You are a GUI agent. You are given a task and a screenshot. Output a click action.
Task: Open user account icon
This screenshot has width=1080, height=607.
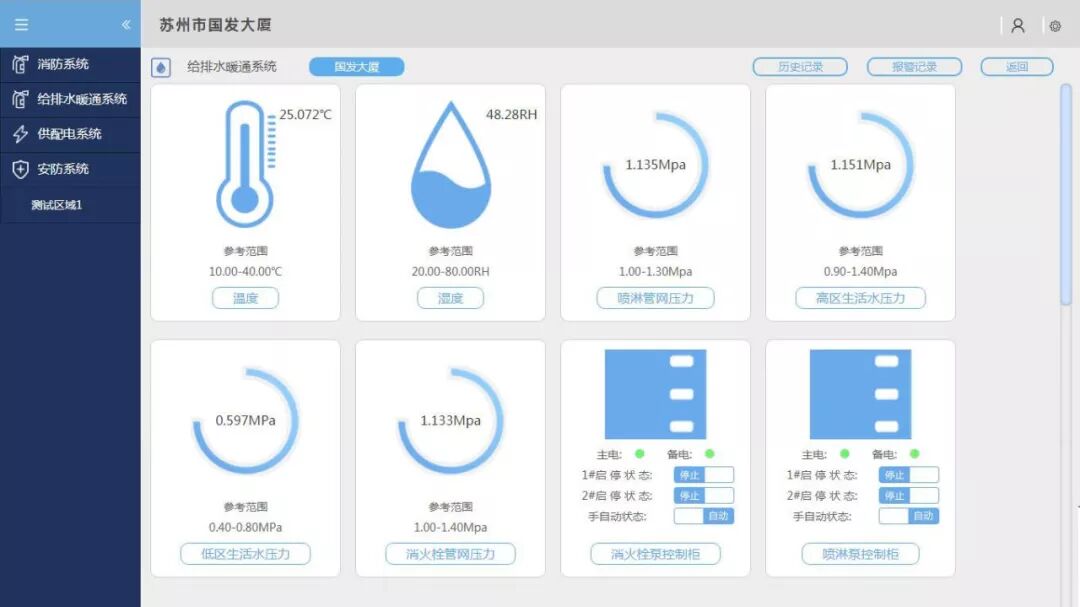(x=1017, y=25)
